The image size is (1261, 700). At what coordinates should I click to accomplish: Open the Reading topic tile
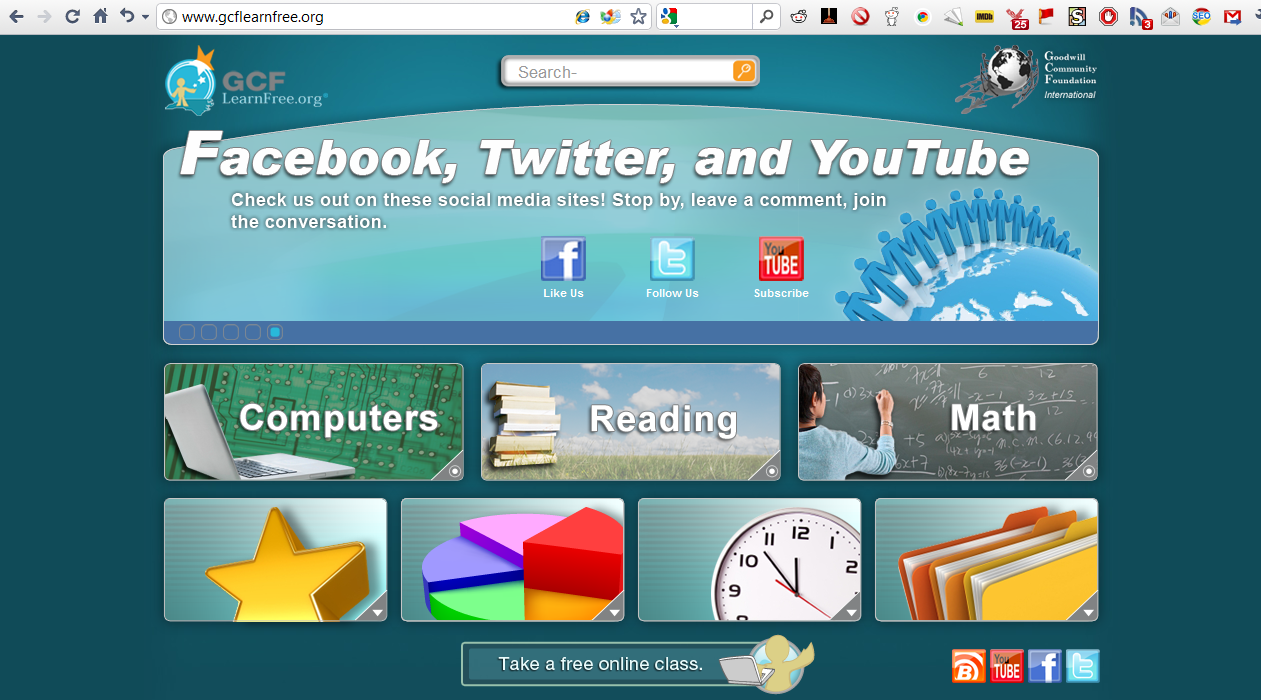631,422
